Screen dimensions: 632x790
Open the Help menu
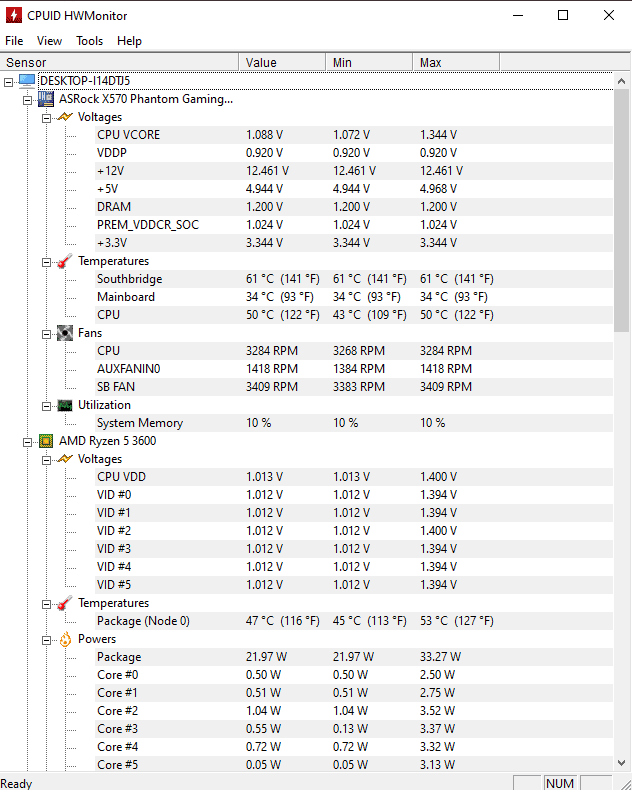pyautogui.click(x=129, y=41)
